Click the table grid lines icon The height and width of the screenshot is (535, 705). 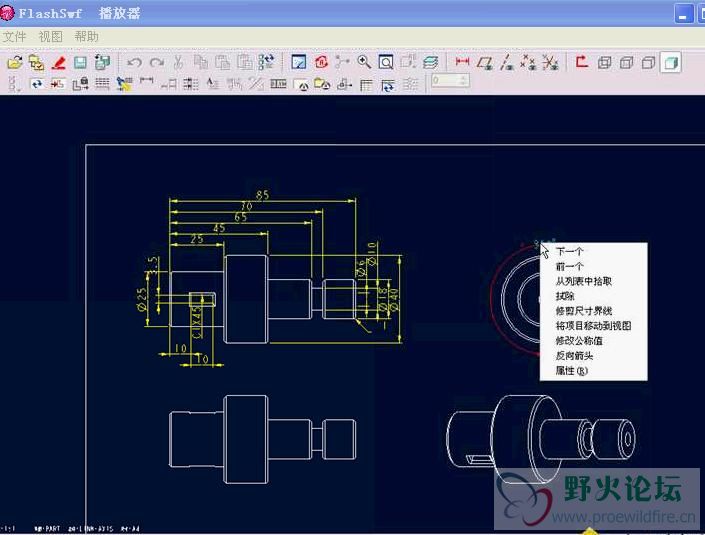coord(102,84)
